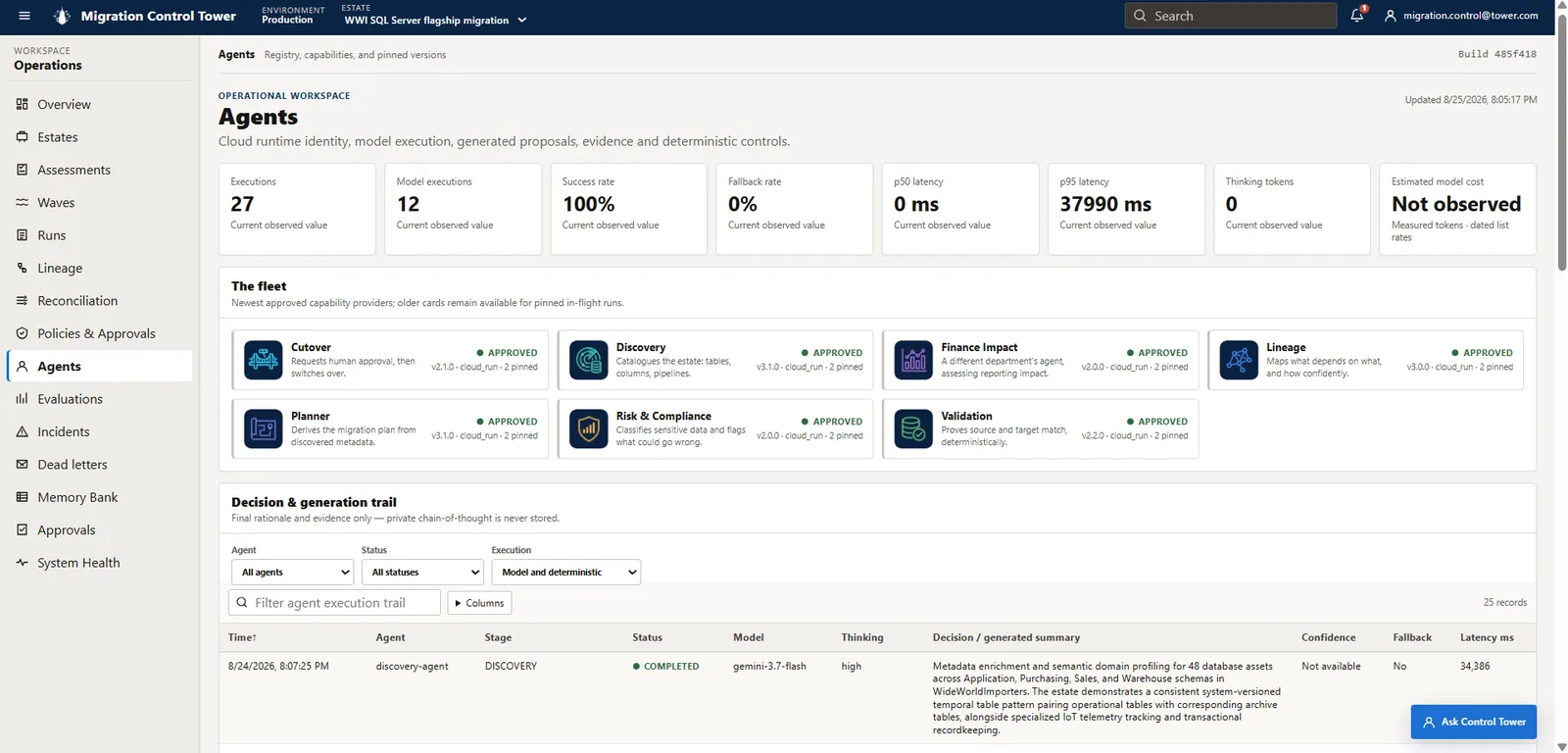1568x753 pixels.
Task: Open the hamburger navigation menu
Action: (24, 16)
